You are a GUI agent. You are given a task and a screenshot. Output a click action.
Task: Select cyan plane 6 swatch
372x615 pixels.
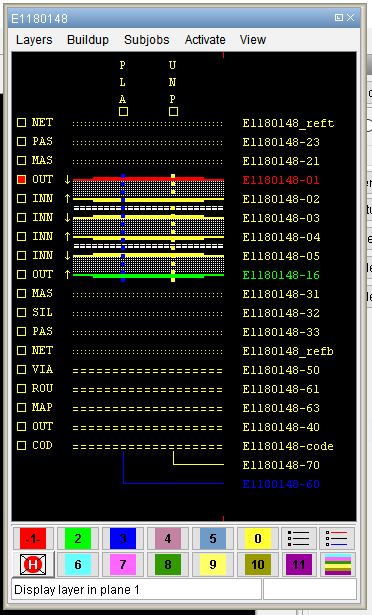tap(78, 564)
